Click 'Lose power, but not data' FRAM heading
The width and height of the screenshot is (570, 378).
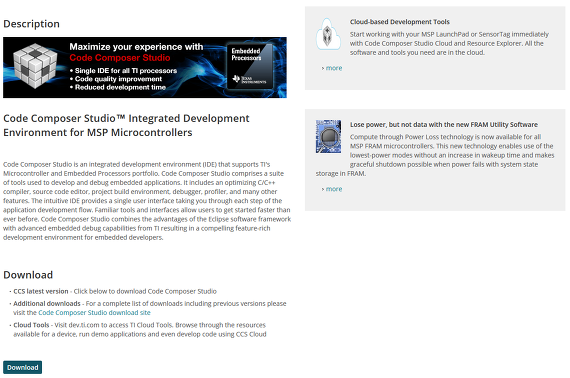tap(443, 125)
